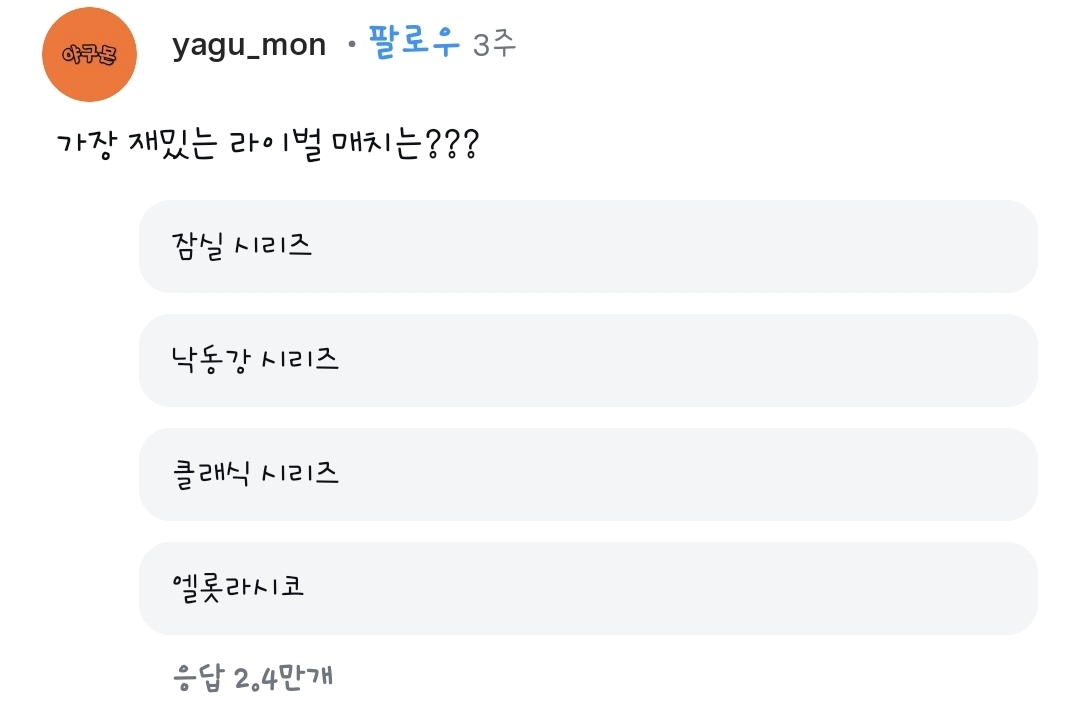Viewport: 1079px width, 707px height.
Task: Select the second poll option 낙동강 시리즈
Action: (x=587, y=360)
